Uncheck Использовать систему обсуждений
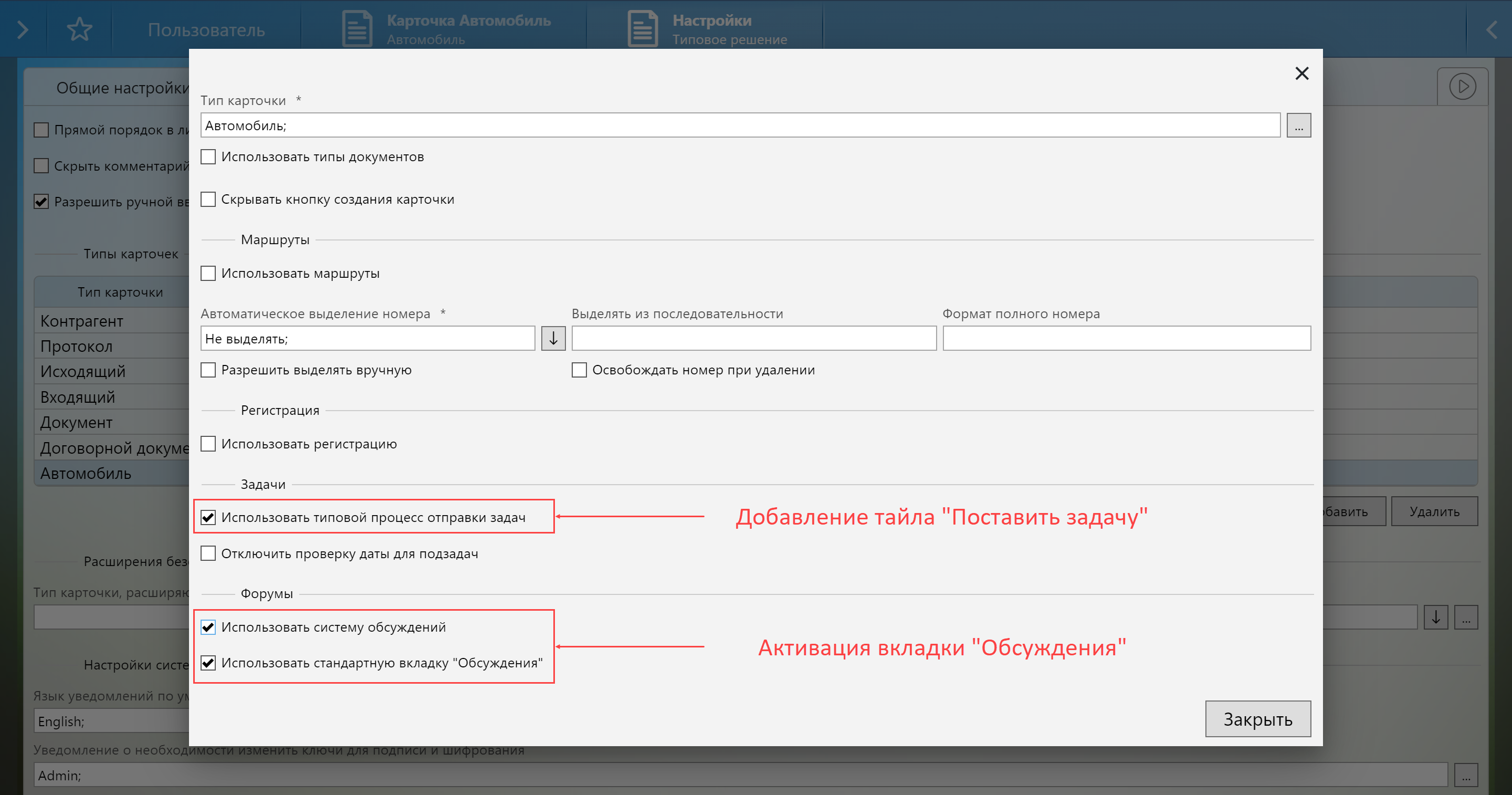1512x795 pixels. (x=208, y=627)
